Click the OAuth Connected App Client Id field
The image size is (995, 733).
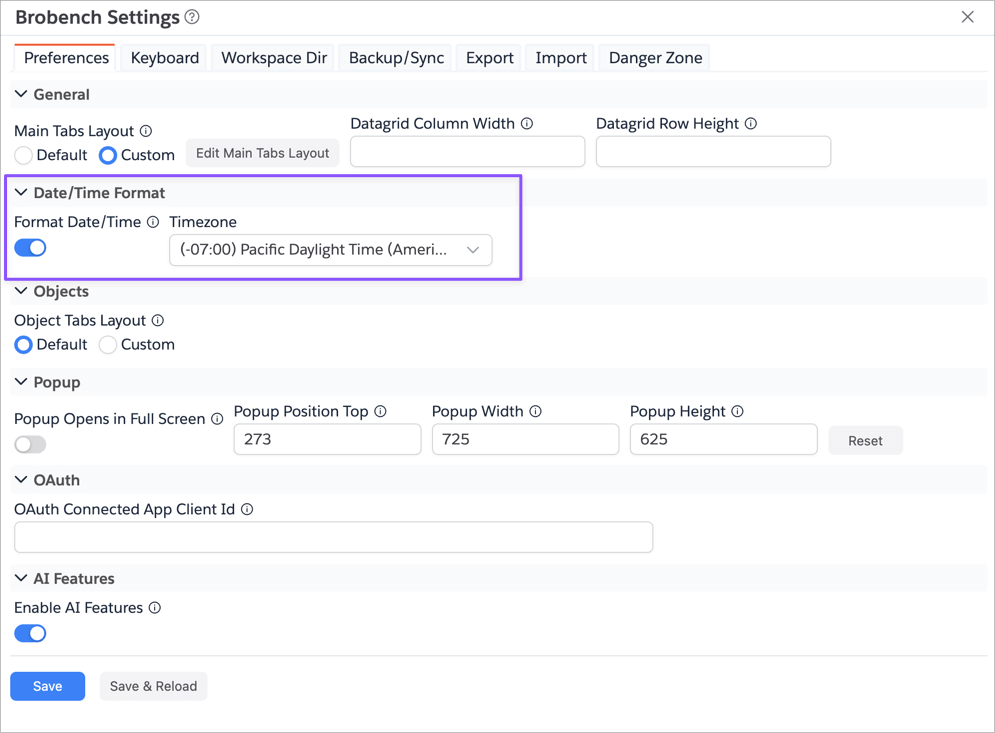click(x=333, y=537)
